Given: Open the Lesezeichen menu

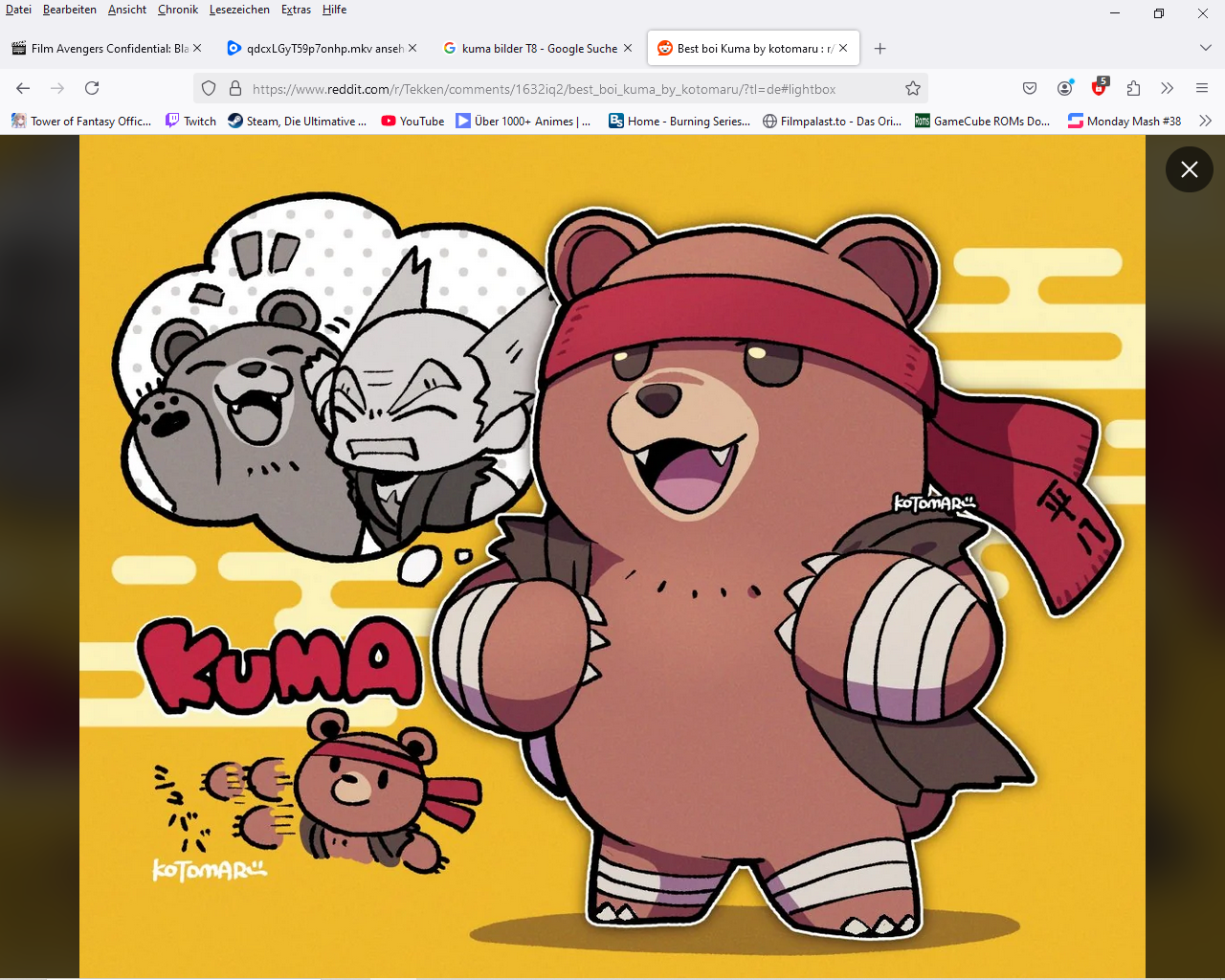Looking at the screenshot, I should (239, 10).
